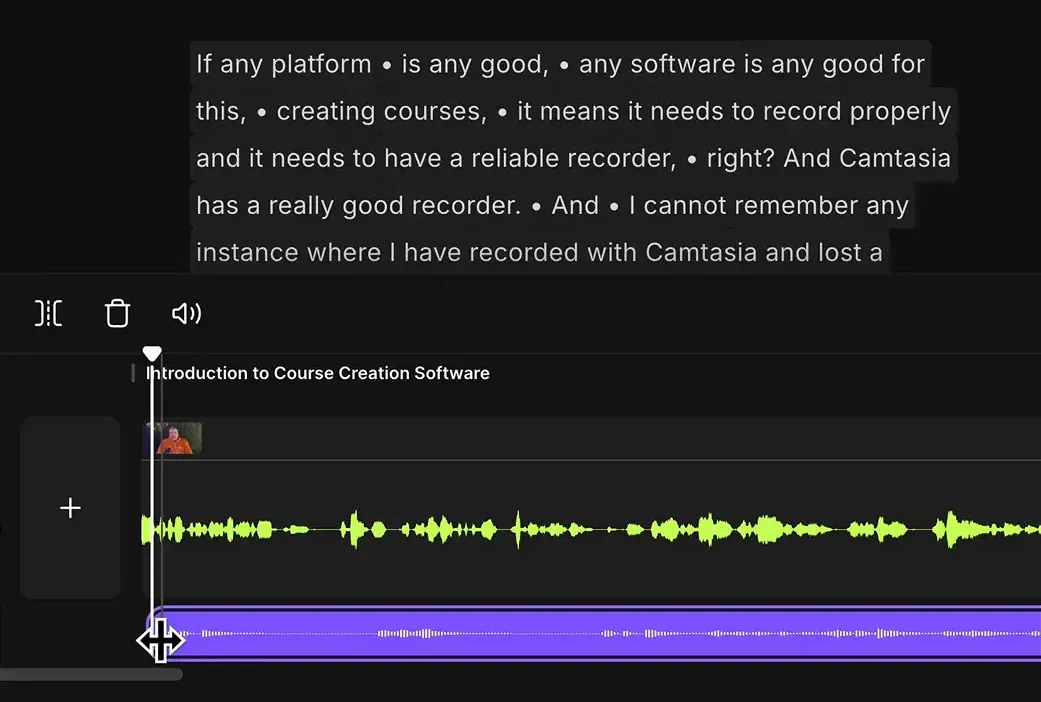Click the trash icon to remove selection
Screen dimensions: 1041x702
point(117,313)
